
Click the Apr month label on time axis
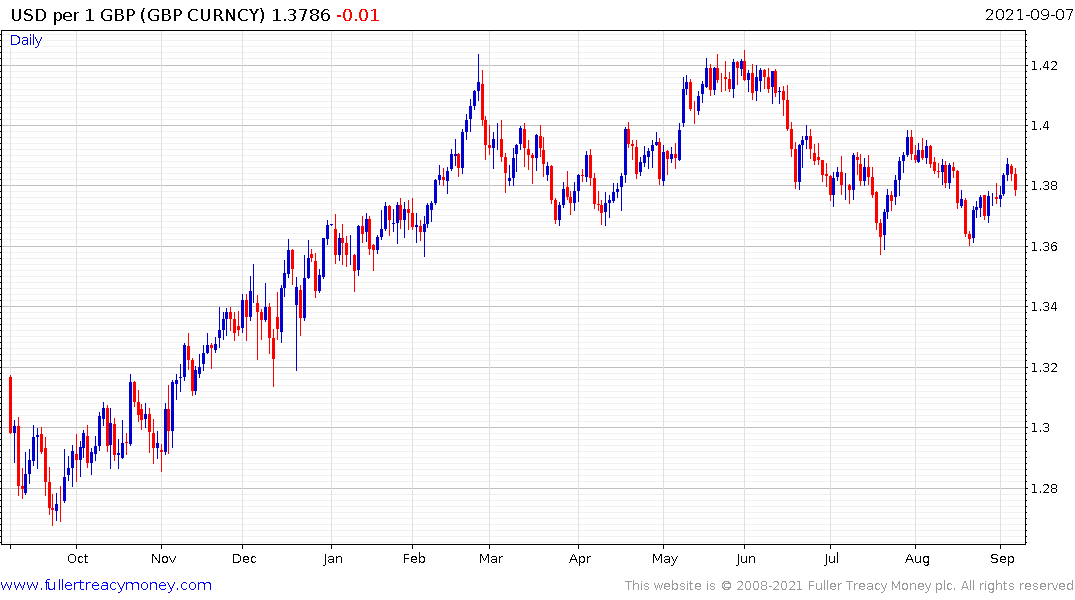[579, 558]
